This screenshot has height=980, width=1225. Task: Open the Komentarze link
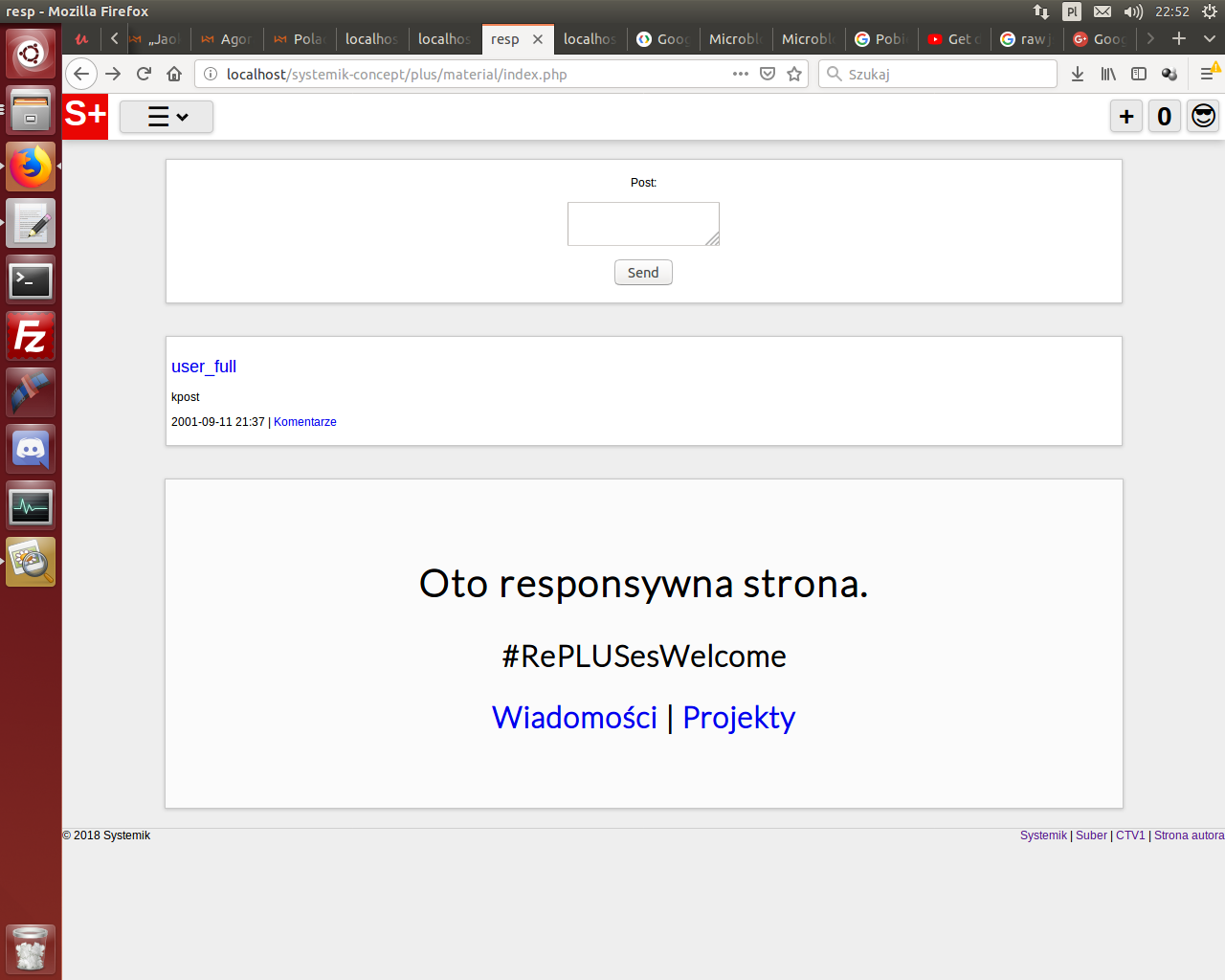point(304,422)
